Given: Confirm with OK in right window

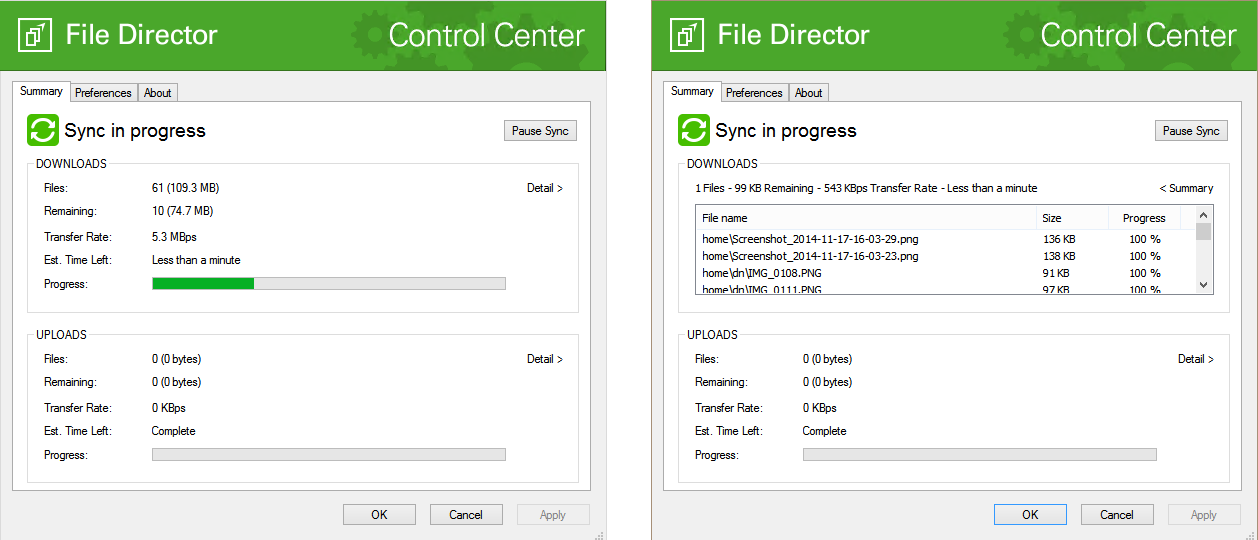Looking at the screenshot, I should pos(1030,515).
